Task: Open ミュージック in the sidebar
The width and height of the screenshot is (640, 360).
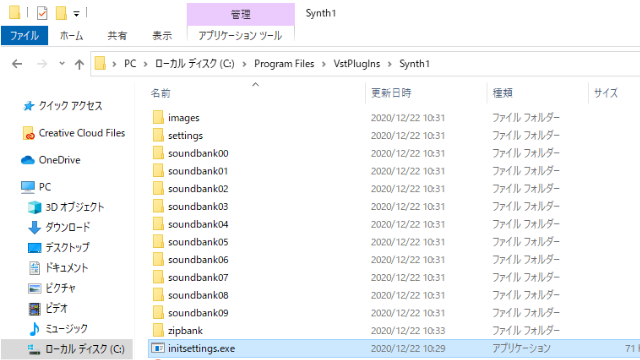Action: pyautogui.click(x=67, y=329)
